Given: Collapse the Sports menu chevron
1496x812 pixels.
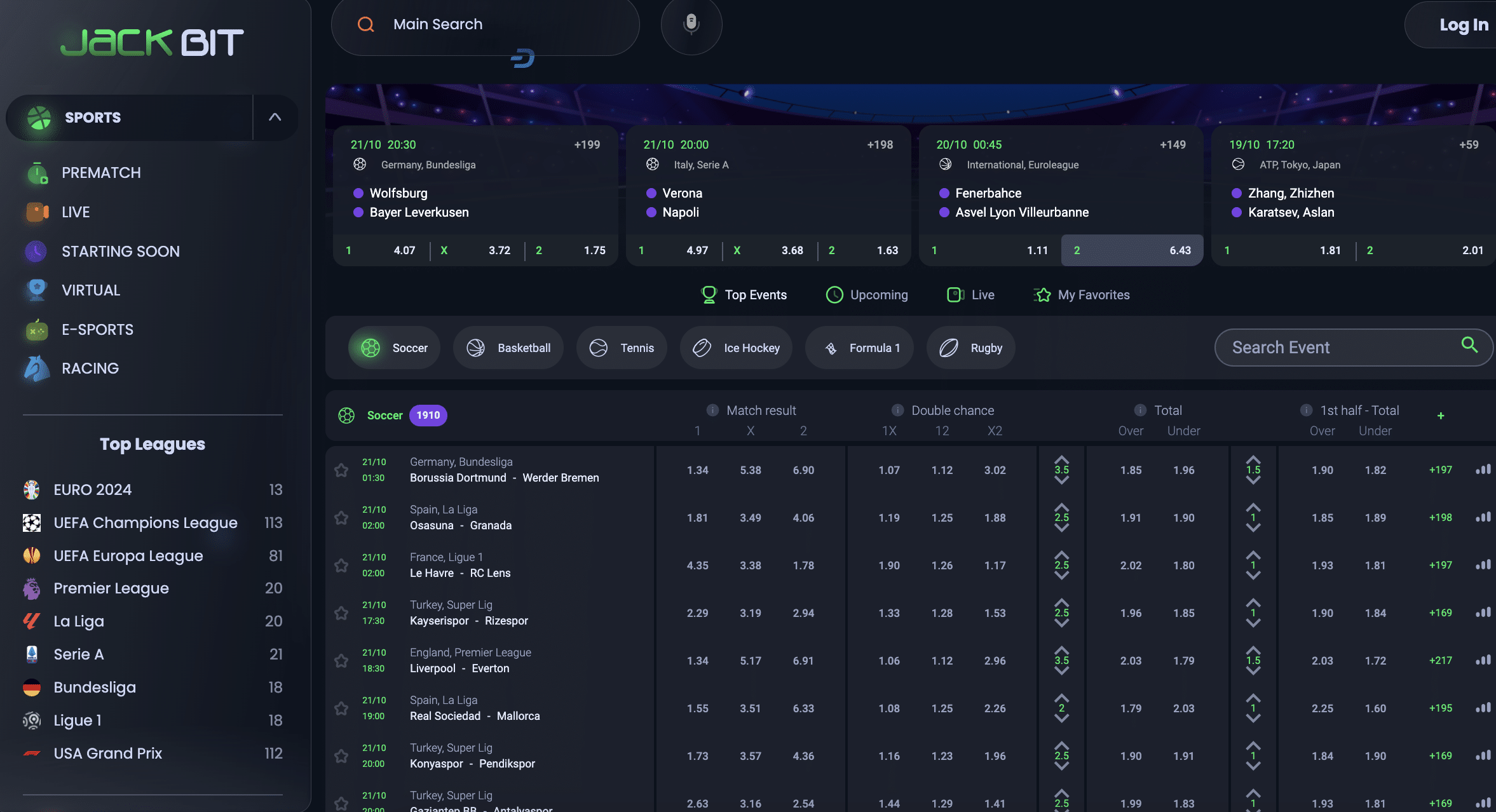Looking at the screenshot, I should pyautogui.click(x=275, y=117).
